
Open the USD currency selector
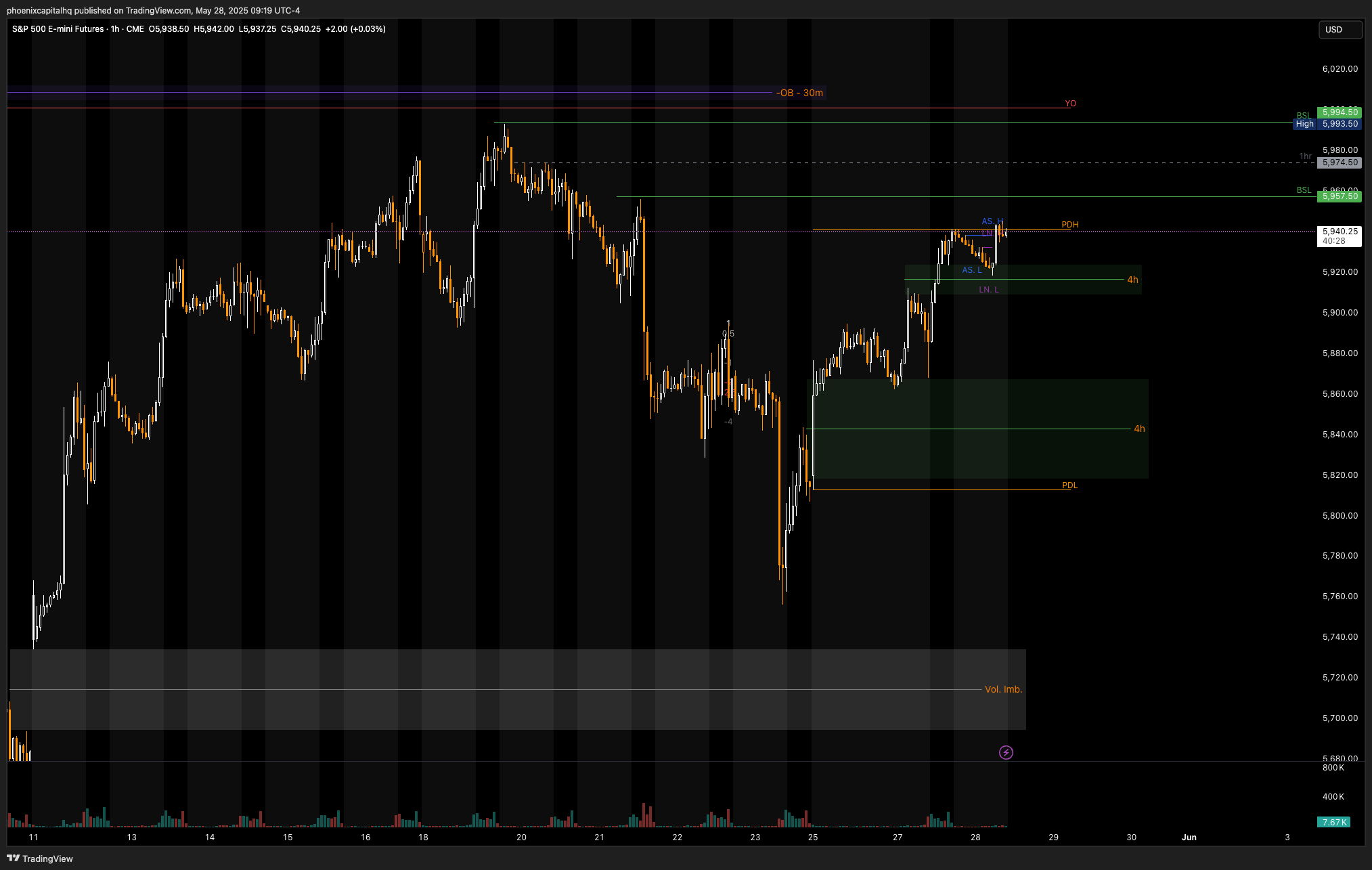point(1340,30)
